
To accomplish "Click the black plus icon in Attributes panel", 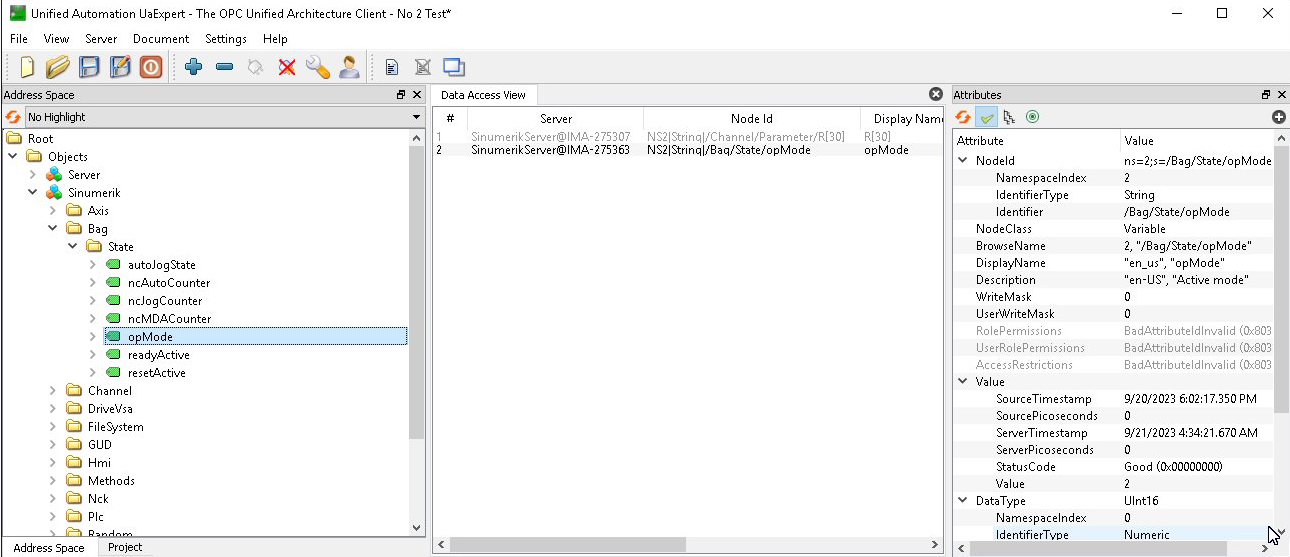I will (x=1279, y=117).
